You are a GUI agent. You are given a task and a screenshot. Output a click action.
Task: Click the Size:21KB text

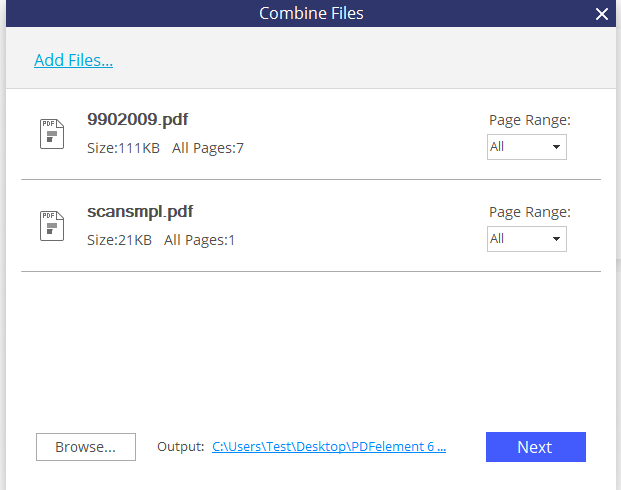click(119, 240)
